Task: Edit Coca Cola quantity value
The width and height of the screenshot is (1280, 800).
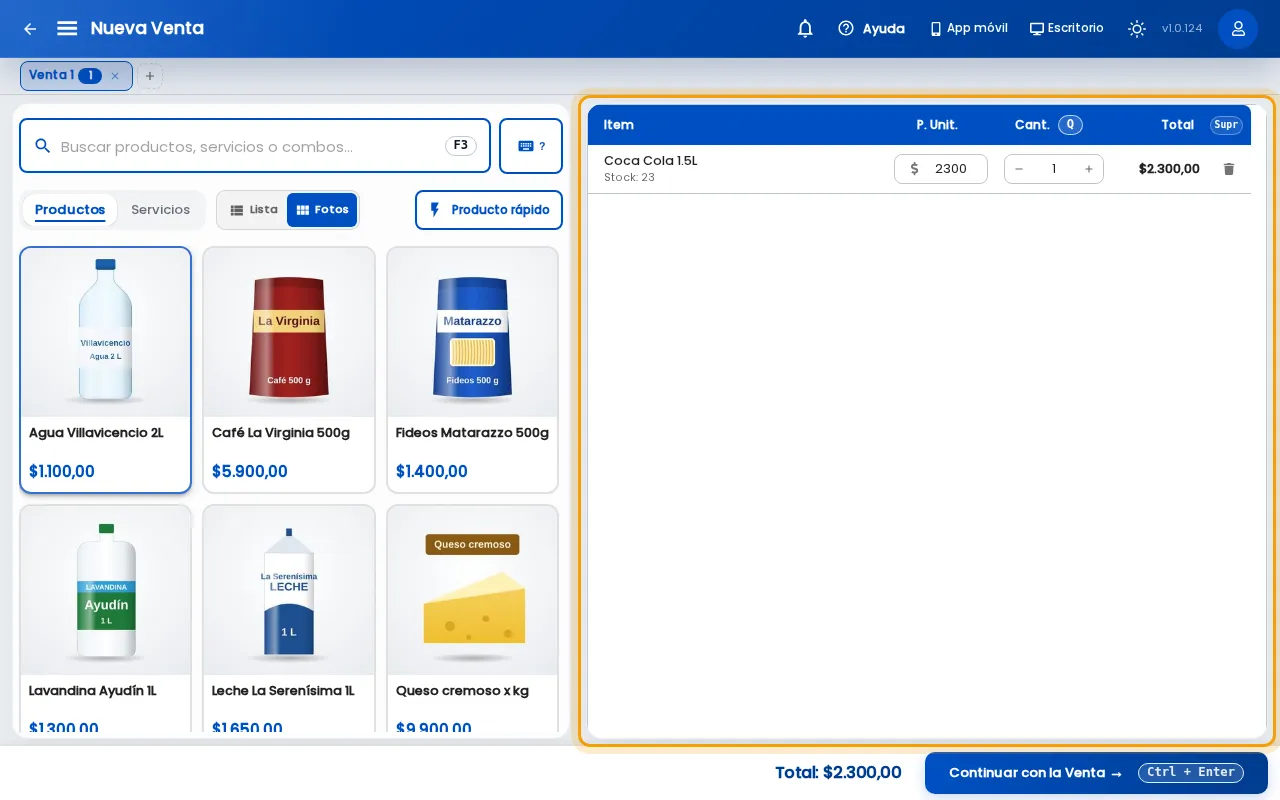Action: click(1054, 169)
